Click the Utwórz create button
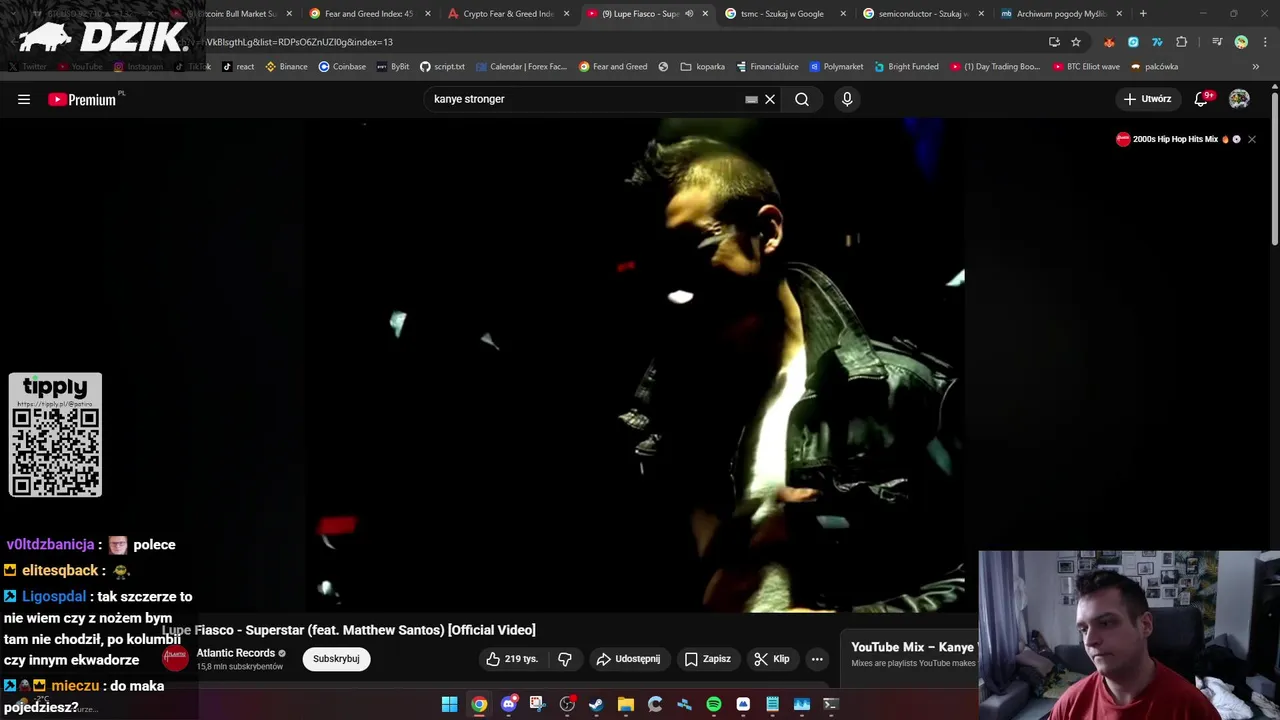Screen dimensions: 1280x720 pyautogui.click(x=1147, y=99)
